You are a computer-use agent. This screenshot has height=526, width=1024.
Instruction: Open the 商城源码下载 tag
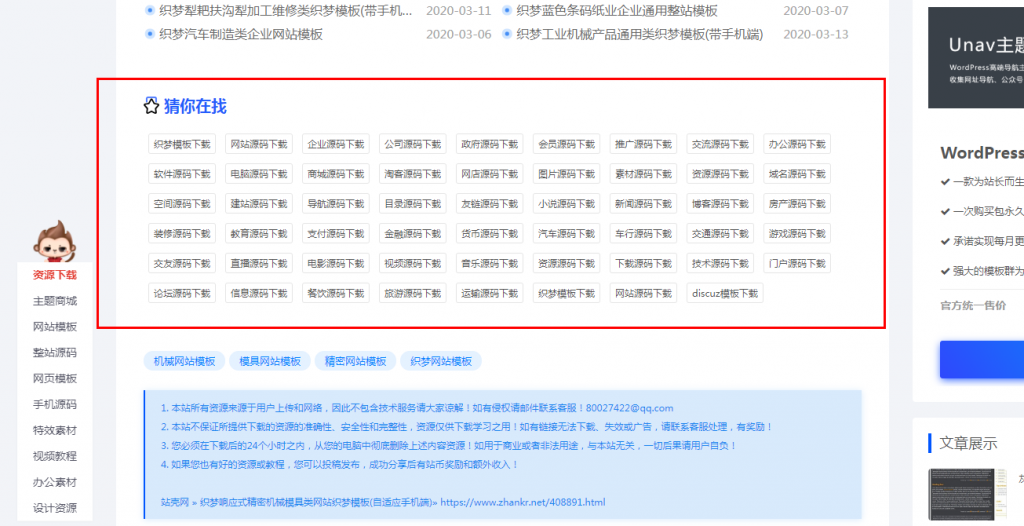coord(336,174)
